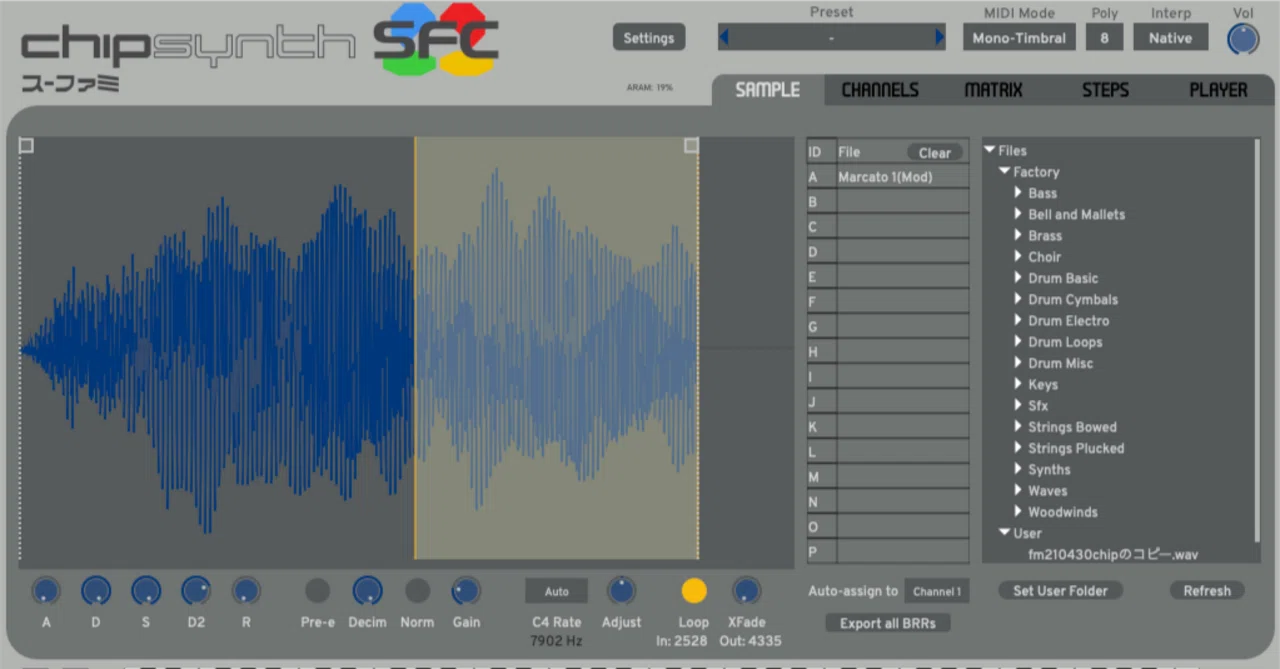1280x669 pixels.
Task: Switch to the PLAYER tab
Action: click(x=1218, y=90)
